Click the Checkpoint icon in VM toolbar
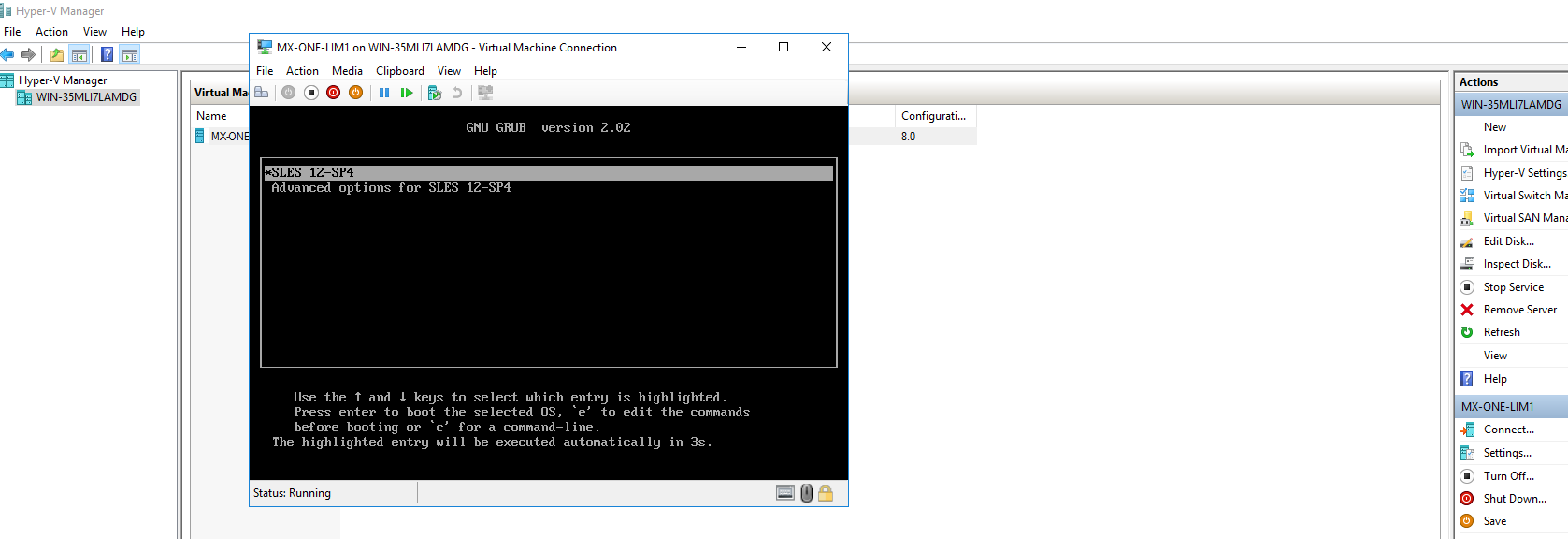The height and width of the screenshot is (539, 1568). [434, 93]
